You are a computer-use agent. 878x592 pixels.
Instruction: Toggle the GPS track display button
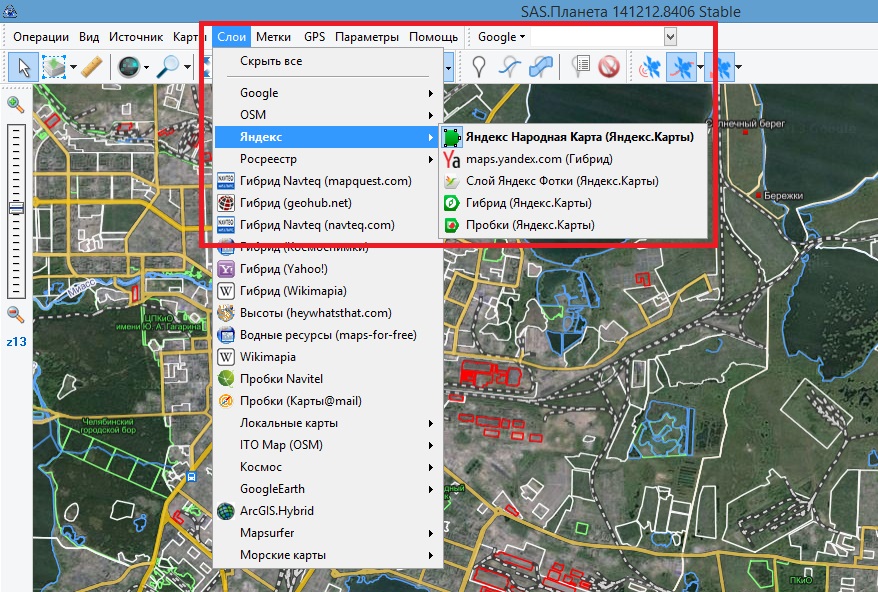pos(681,67)
